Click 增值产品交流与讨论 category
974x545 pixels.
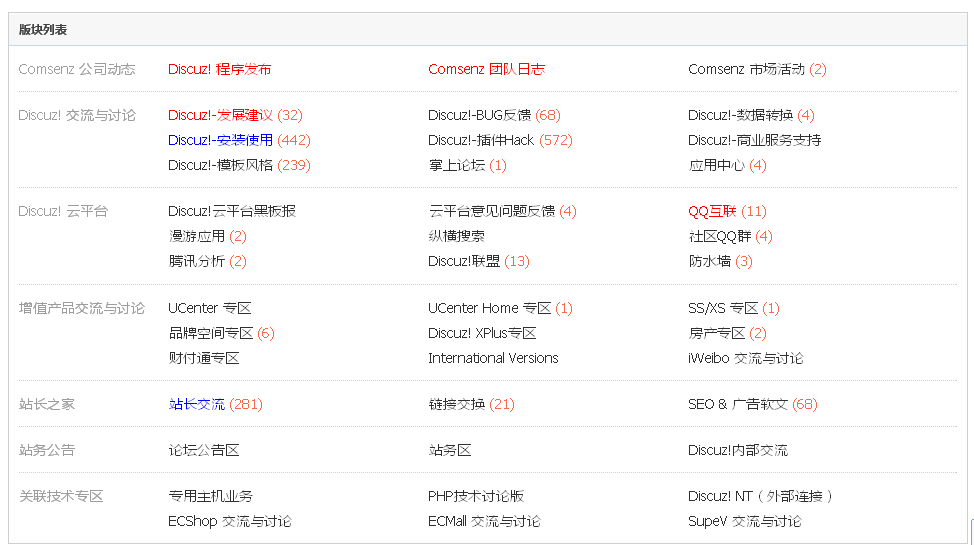81,308
